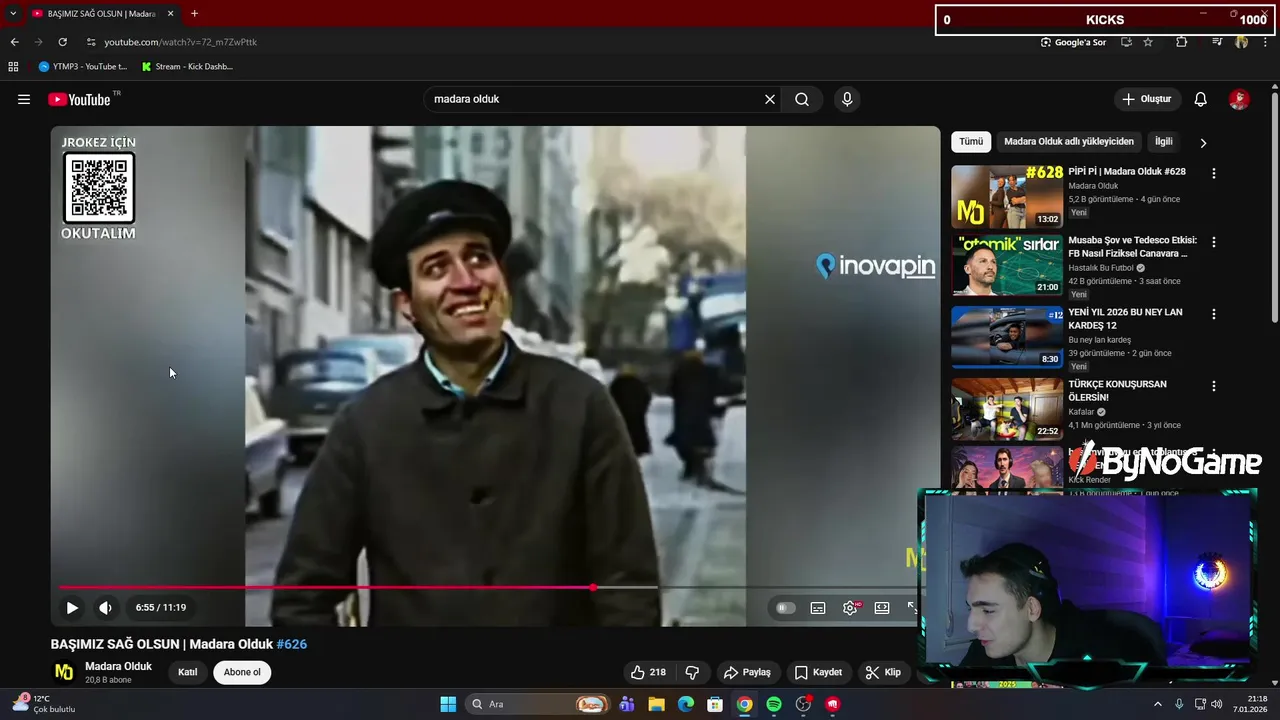Open Google'a Sor lens button

pyautogui.click(x=1073, y=42)
